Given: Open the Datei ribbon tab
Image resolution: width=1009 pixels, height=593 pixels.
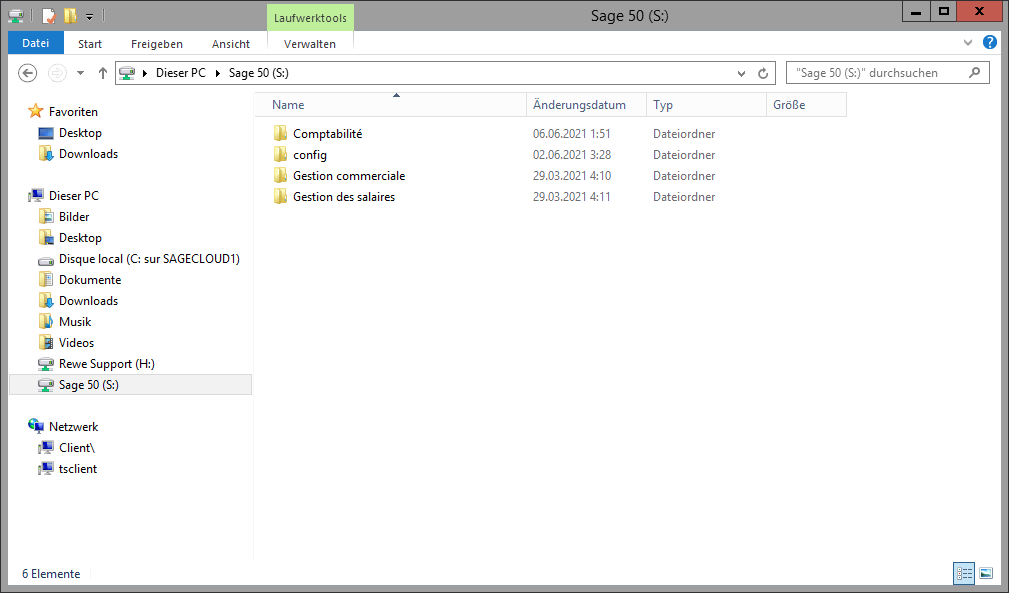Looking at the screenshot, I should point(35,43).
